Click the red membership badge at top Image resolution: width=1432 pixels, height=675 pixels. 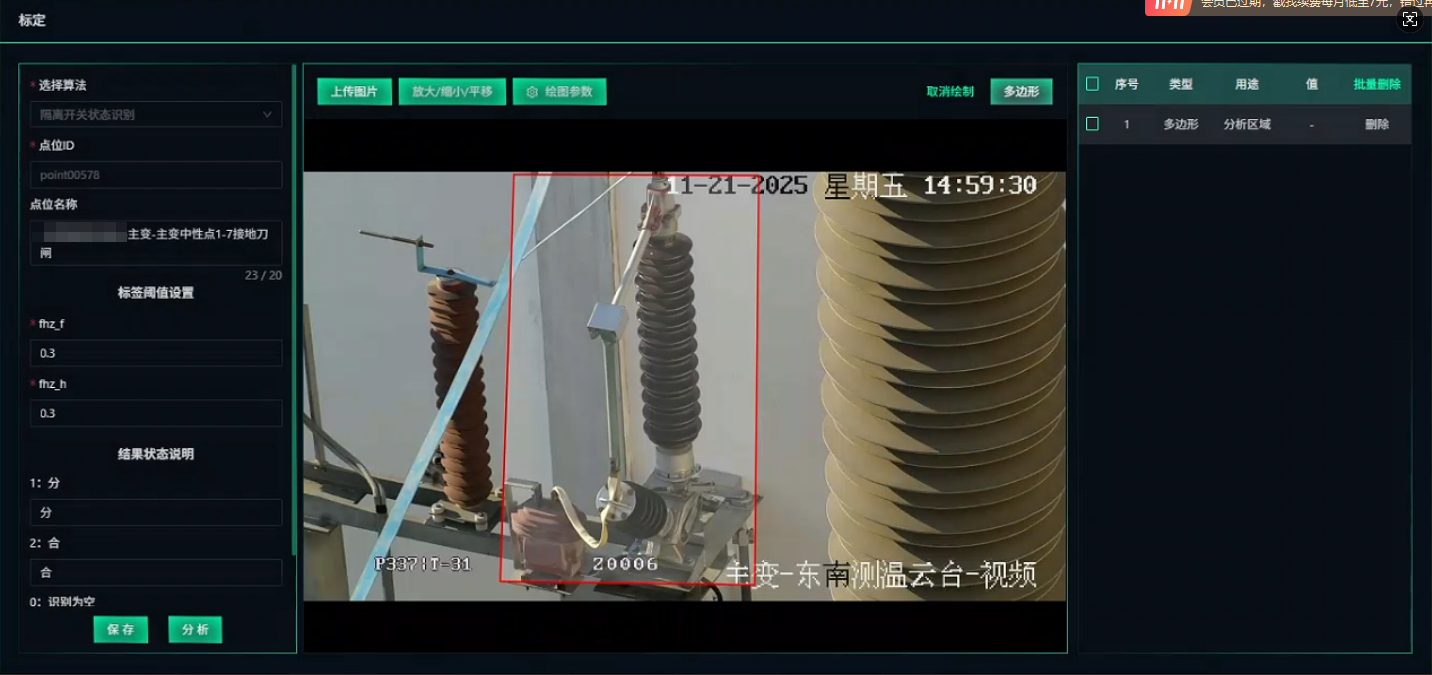click(x=1167, y=6)
